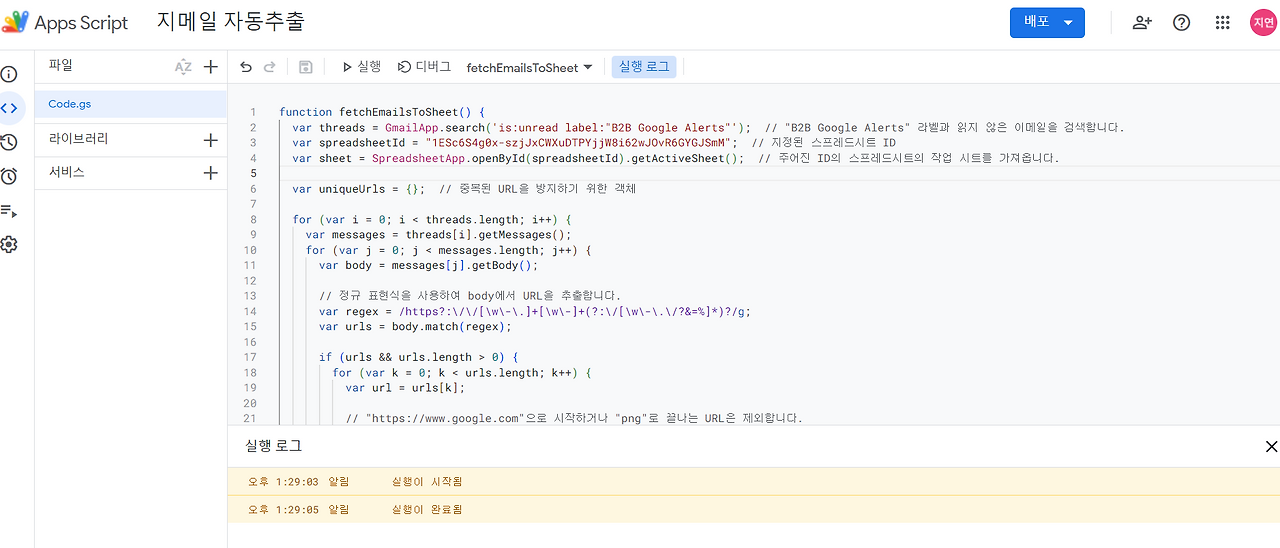Click the 실행 로그 panel title
This screenshot has height=548, width=1280.
[x=273, y=446]
